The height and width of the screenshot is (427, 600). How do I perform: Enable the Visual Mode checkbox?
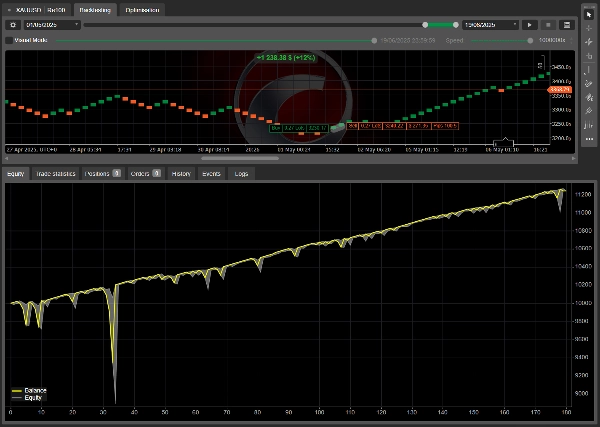click(9, 41)
